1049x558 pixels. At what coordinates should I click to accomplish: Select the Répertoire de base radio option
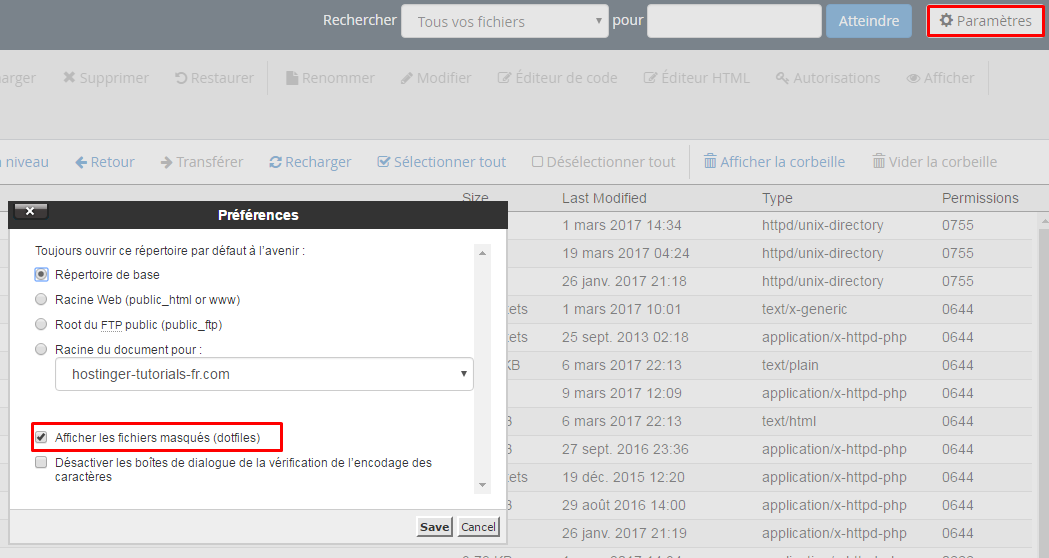tap(41, 274)
